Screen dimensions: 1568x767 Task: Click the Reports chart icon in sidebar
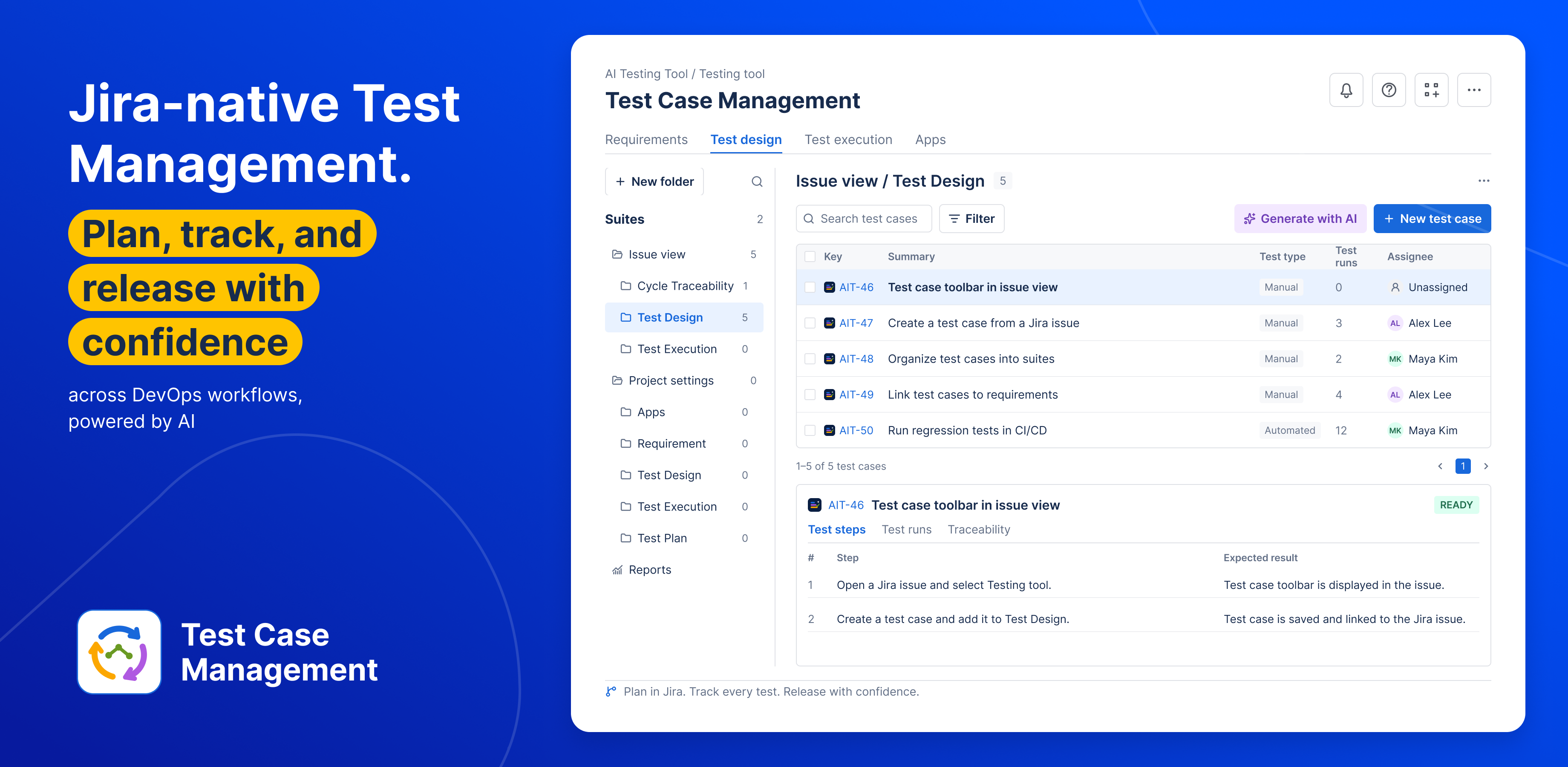pos(617,570)
